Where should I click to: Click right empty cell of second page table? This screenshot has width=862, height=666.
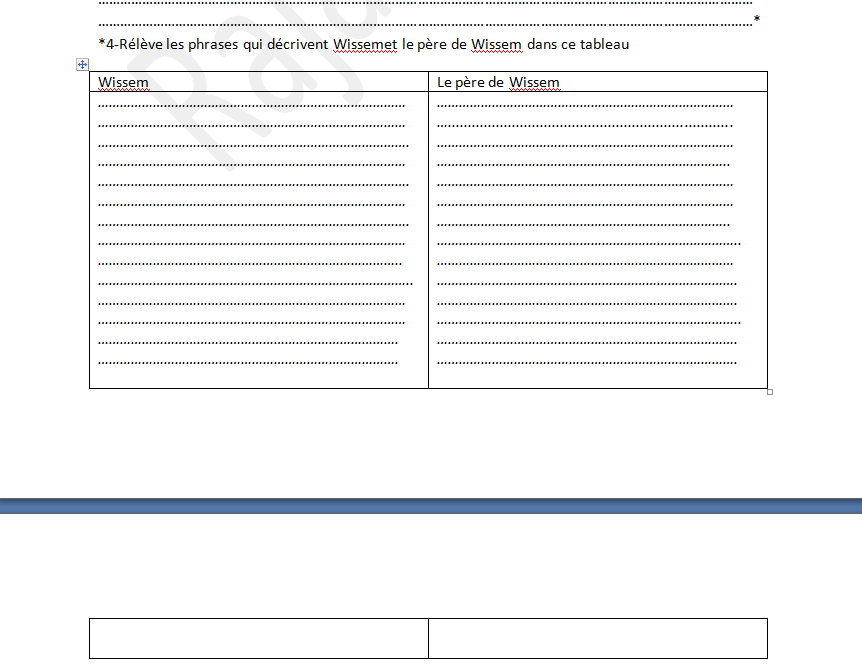pos(597,638)
